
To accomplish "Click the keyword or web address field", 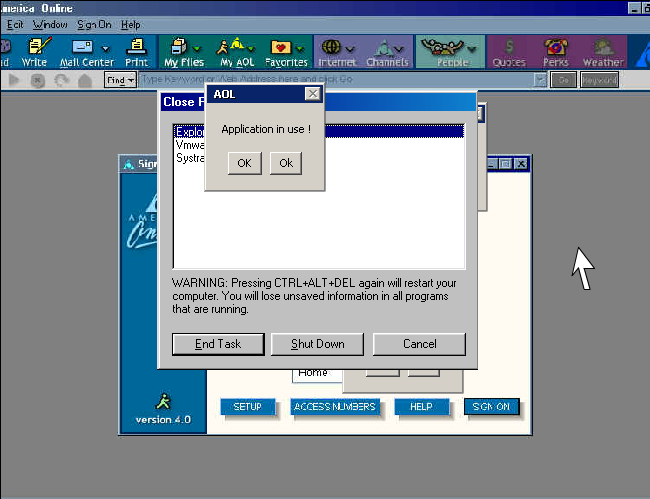I will pyautogui.click(x=336, y=79).
